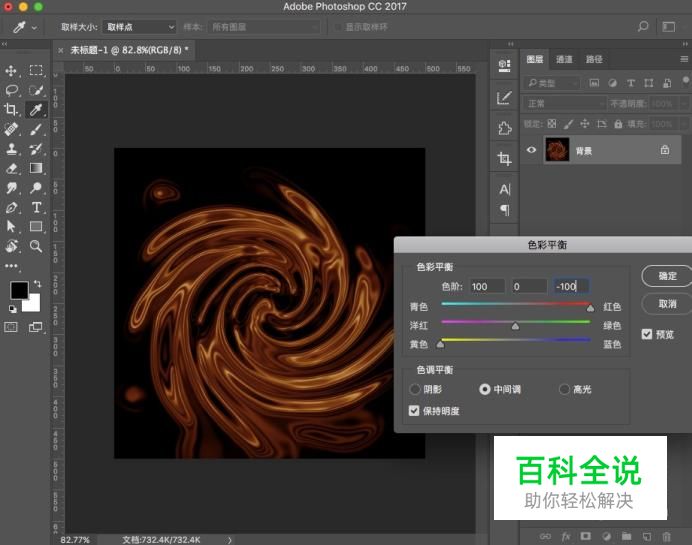The width and height of the screenshot is (692, 545).
Task: Click the second 色阶 field showing 0
Action: click(x=530, y=286)
